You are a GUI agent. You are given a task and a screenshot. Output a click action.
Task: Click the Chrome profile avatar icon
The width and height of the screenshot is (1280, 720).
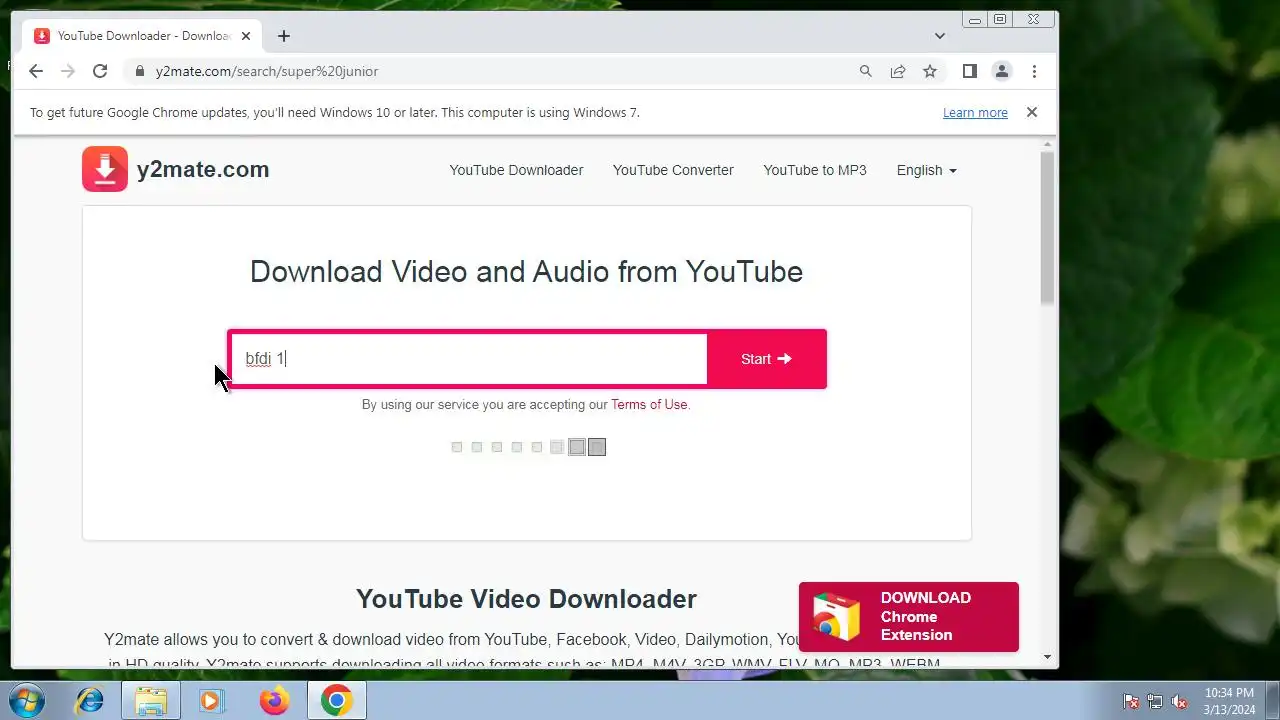1001,71
